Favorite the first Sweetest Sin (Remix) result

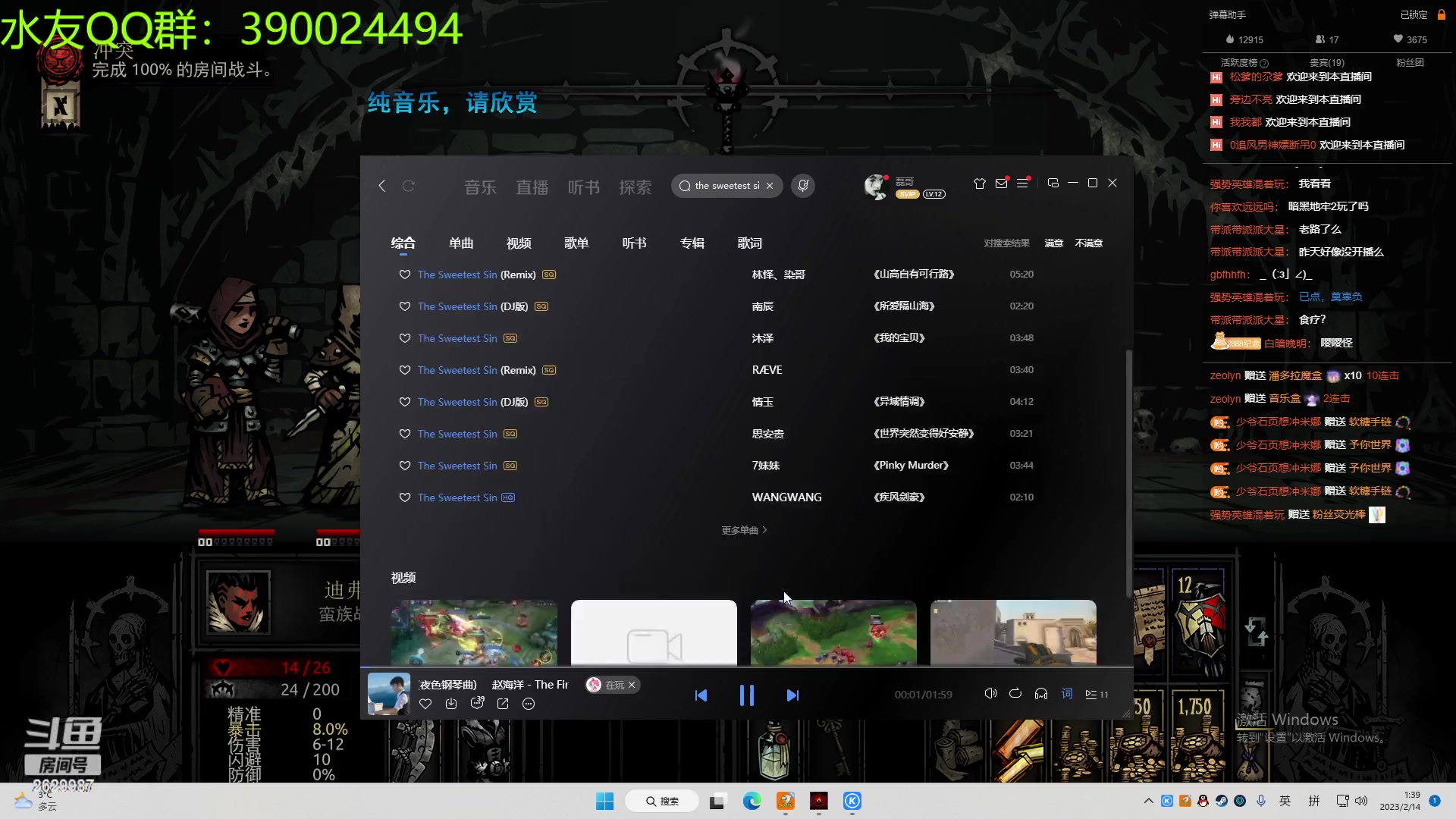pyautogui.click(x=404, y=275)
